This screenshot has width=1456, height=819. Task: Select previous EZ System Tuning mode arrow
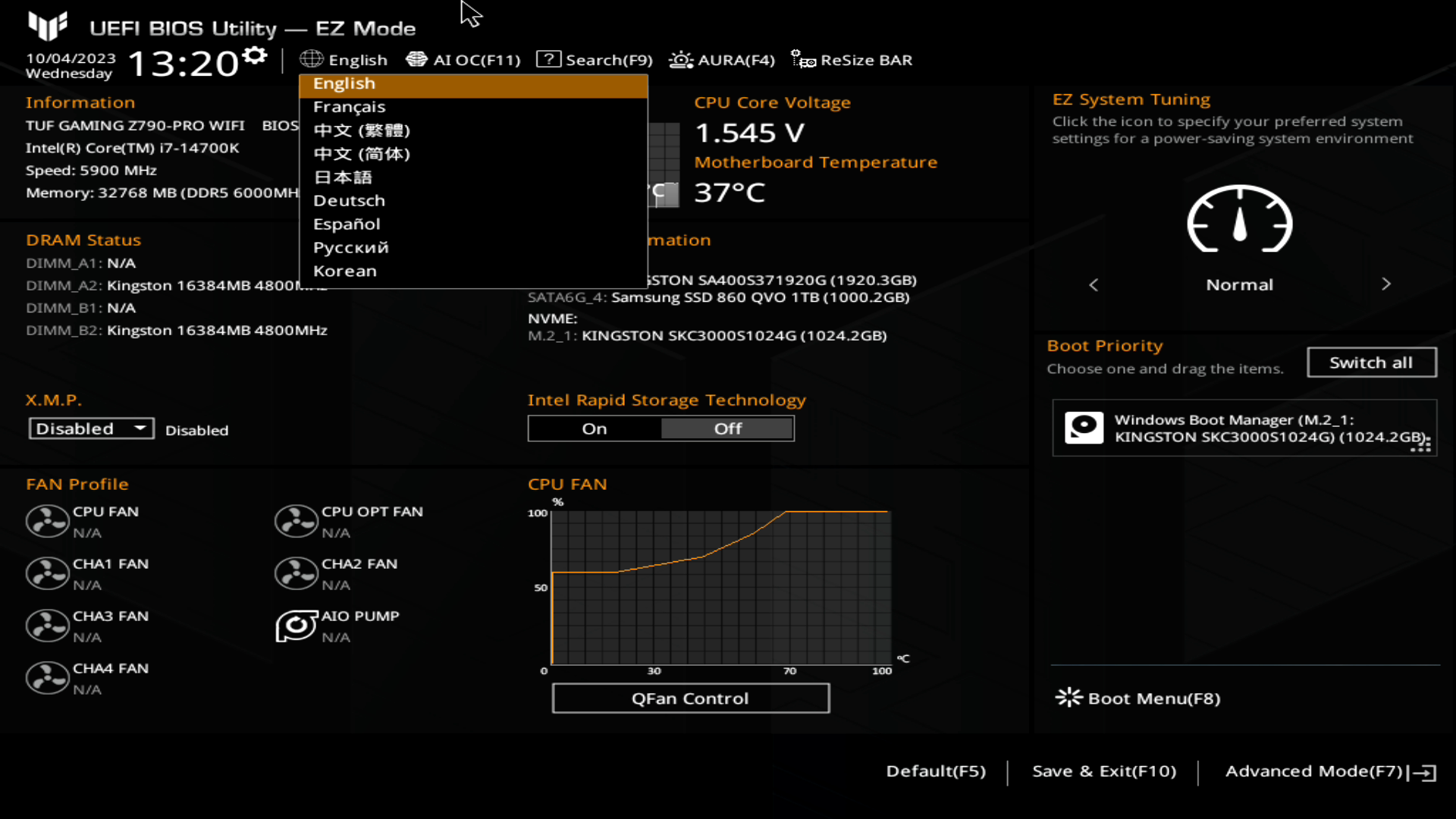[x=1094, y=284]
